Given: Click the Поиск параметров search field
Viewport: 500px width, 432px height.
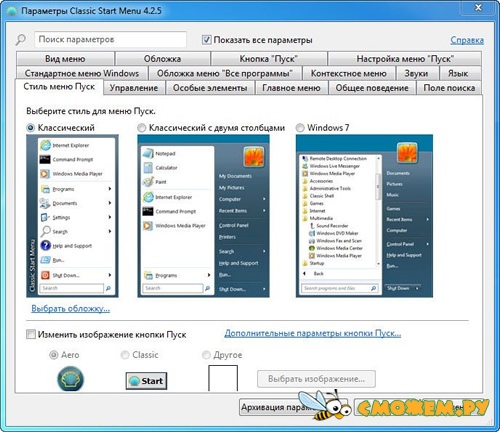Looking at the screenshot, I should pos(110,39).
